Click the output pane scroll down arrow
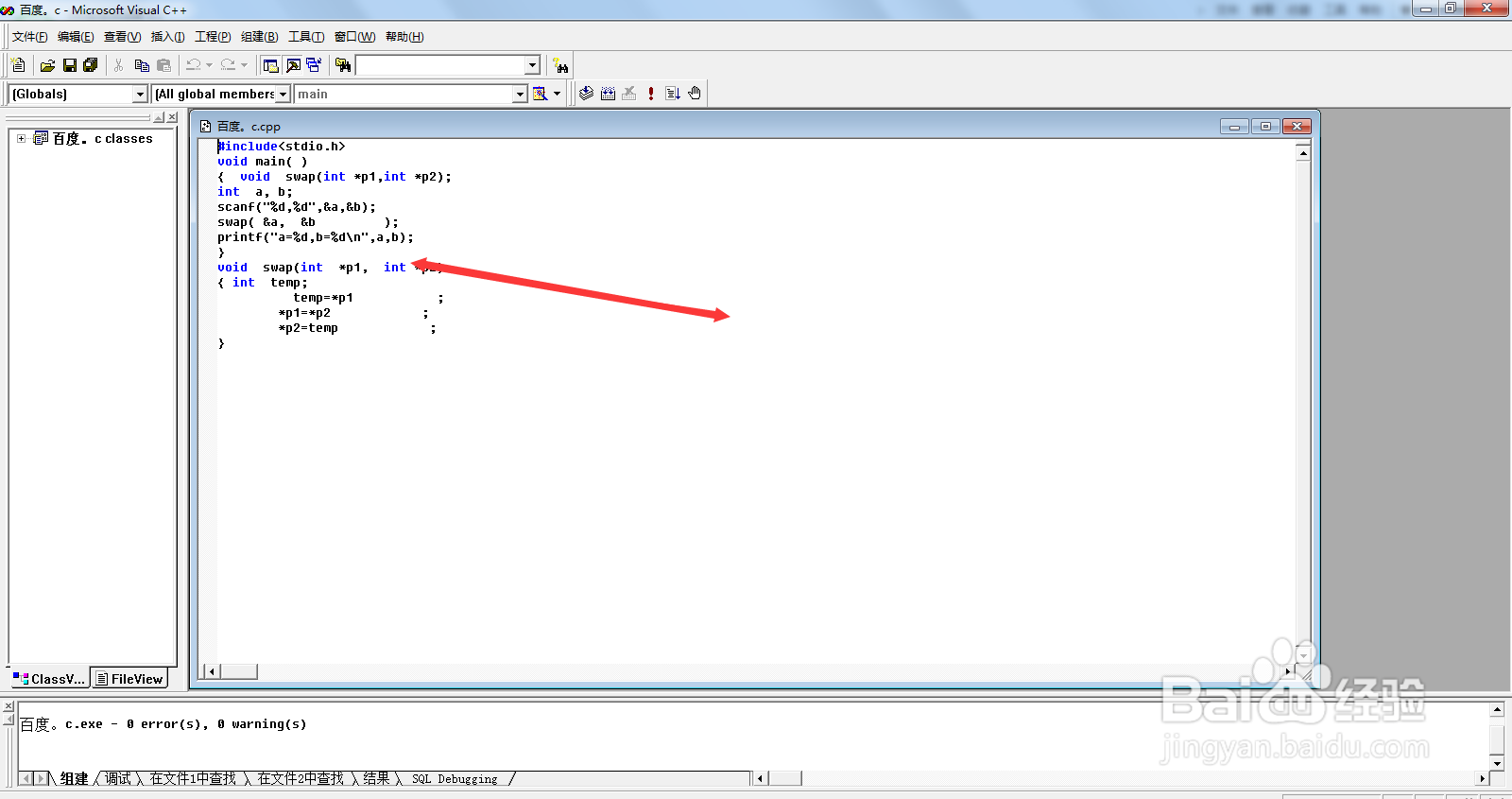1512x799 pixels. (1497, 763)
